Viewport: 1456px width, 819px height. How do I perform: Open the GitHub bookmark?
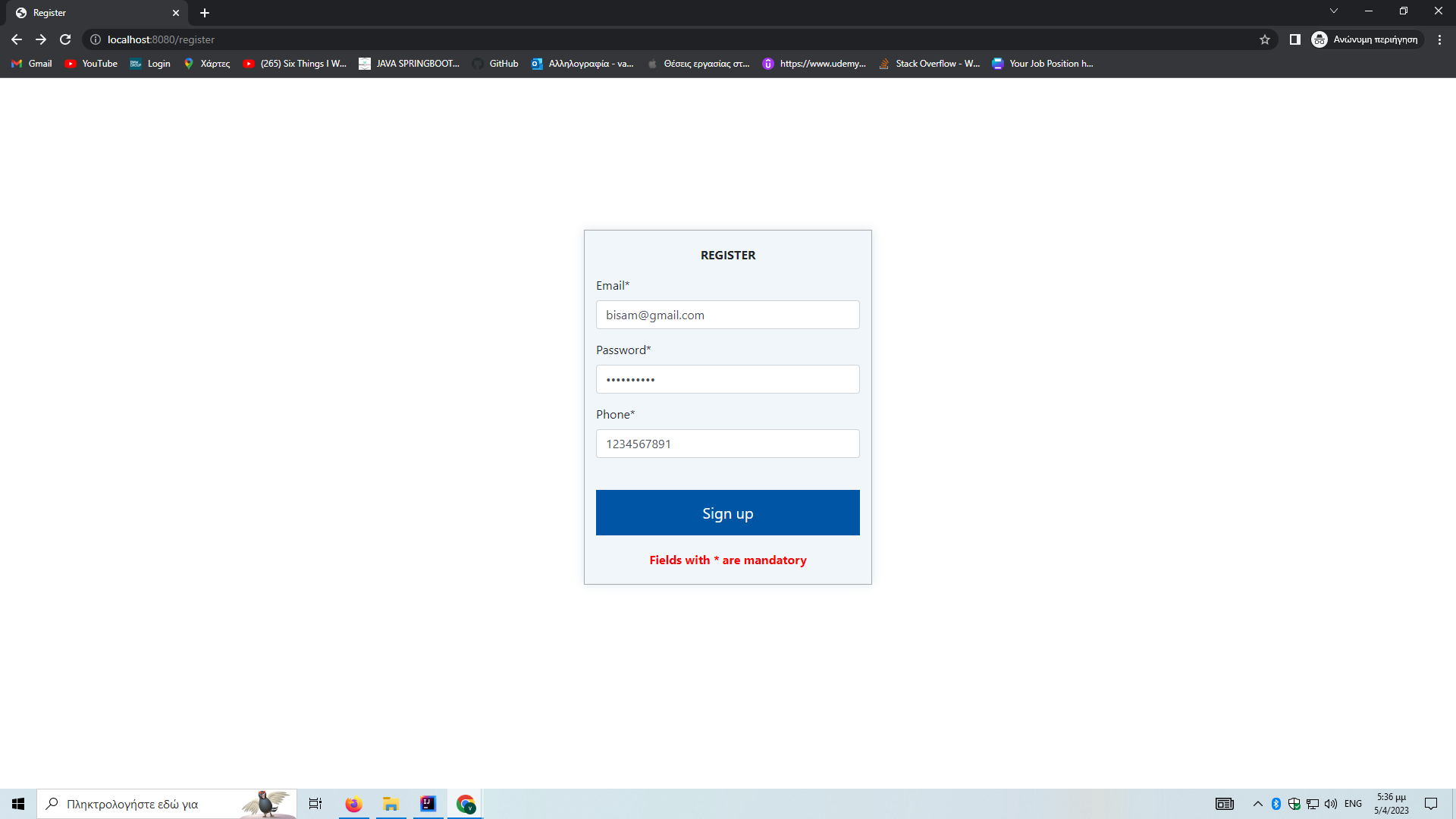pyautogui.click(x=495, y=64)
